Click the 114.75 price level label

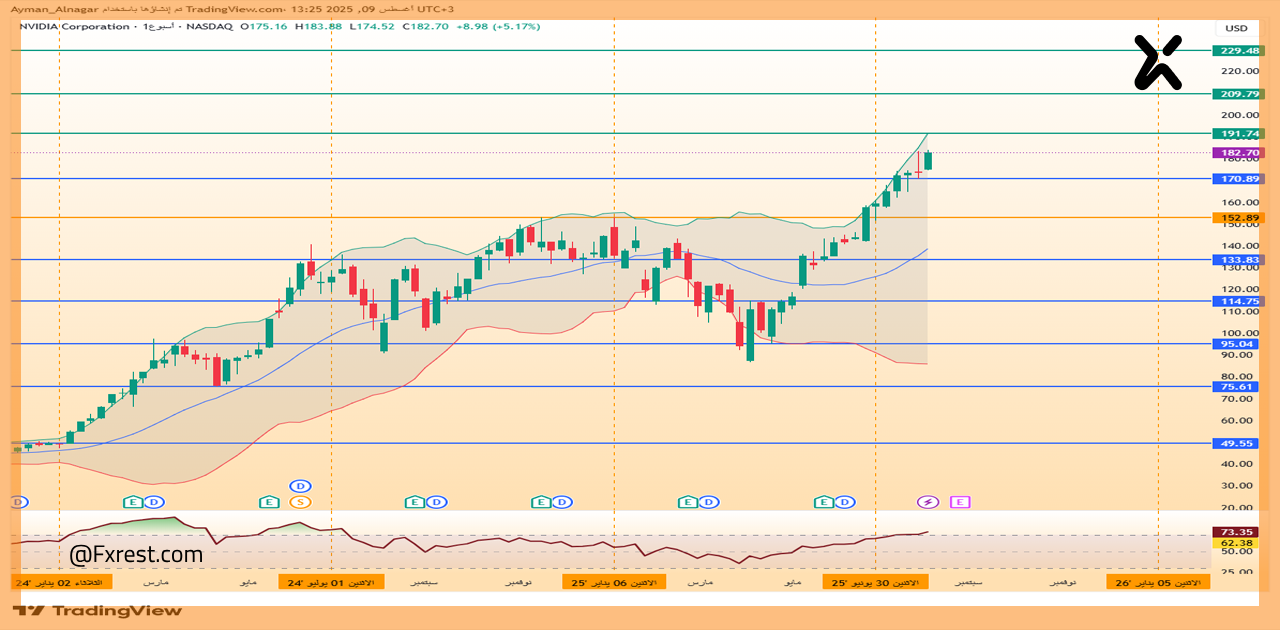1238,301
